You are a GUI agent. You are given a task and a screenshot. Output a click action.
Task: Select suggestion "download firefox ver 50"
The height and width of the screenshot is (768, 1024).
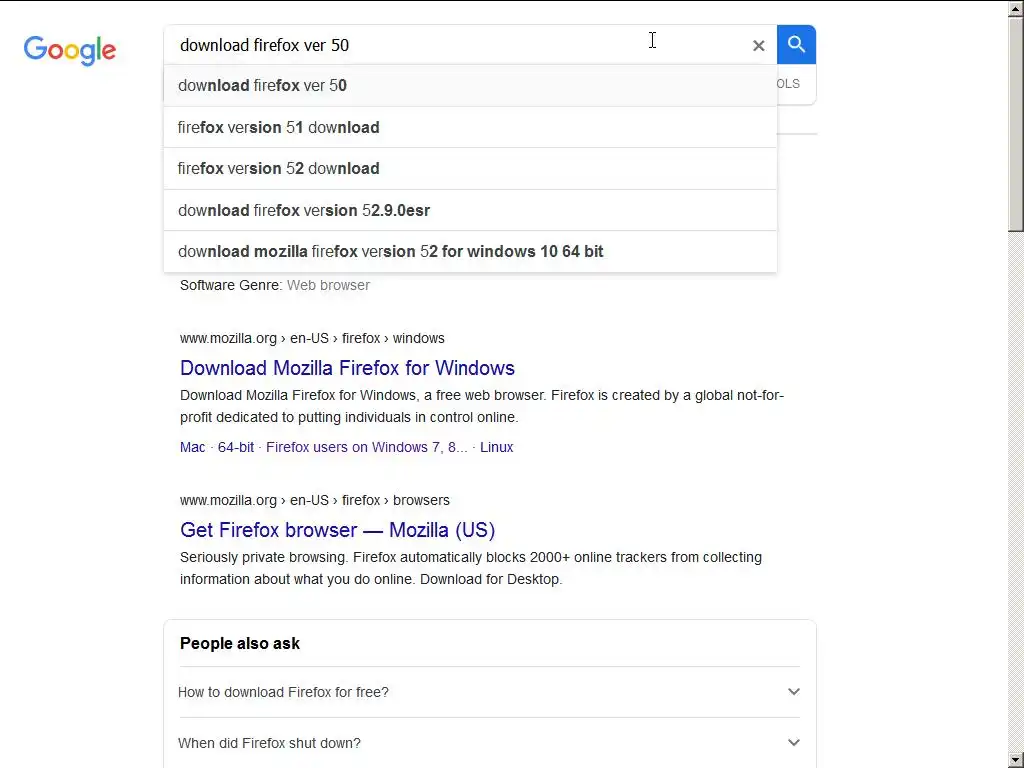[470, 86]
